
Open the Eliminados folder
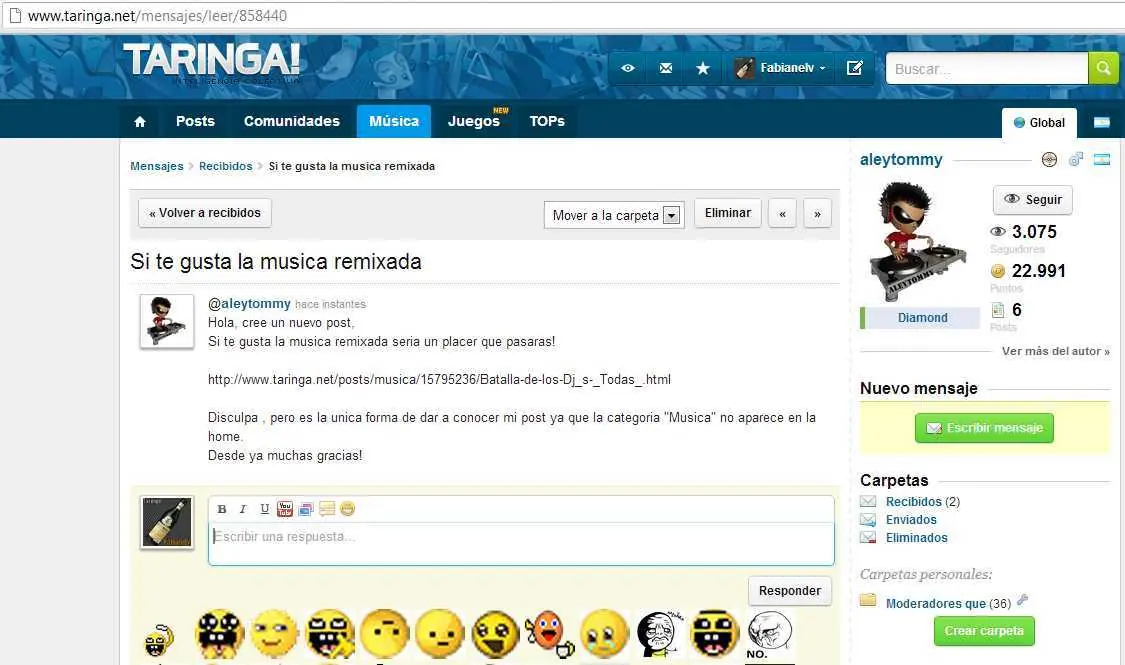[x=916, y=537]
